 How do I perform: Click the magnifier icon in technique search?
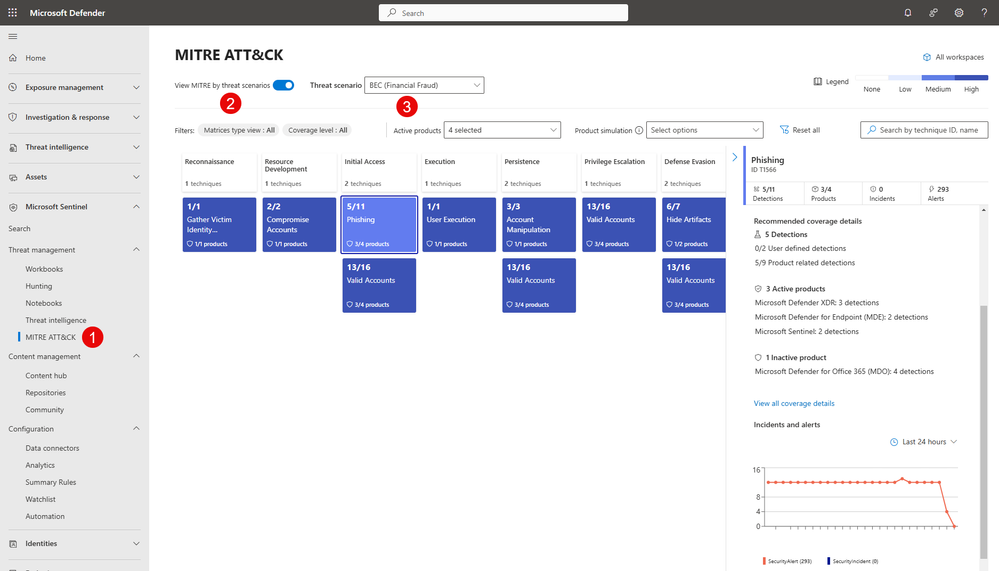click(872, 130)
